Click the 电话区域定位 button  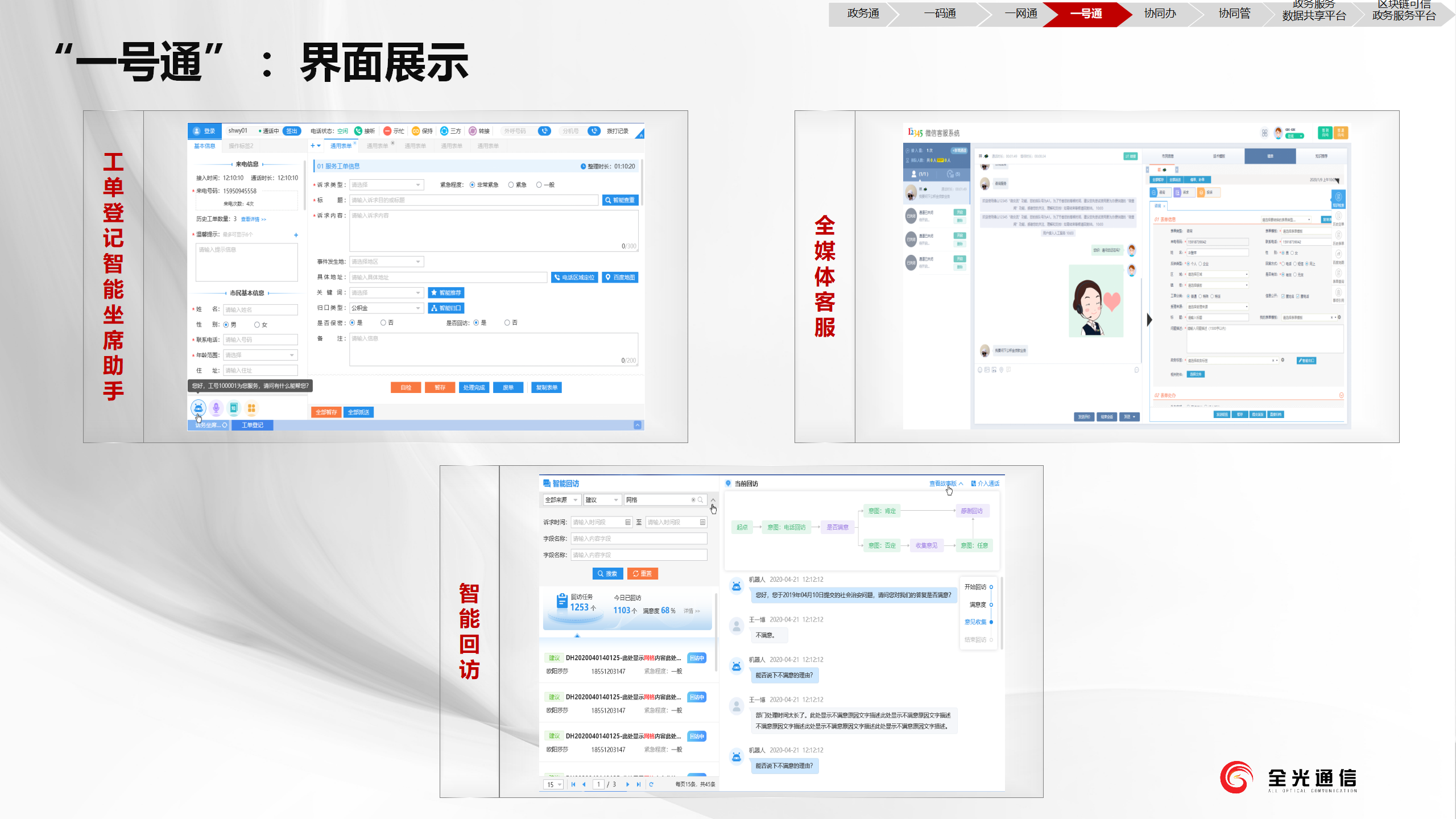tap(574, 278)
